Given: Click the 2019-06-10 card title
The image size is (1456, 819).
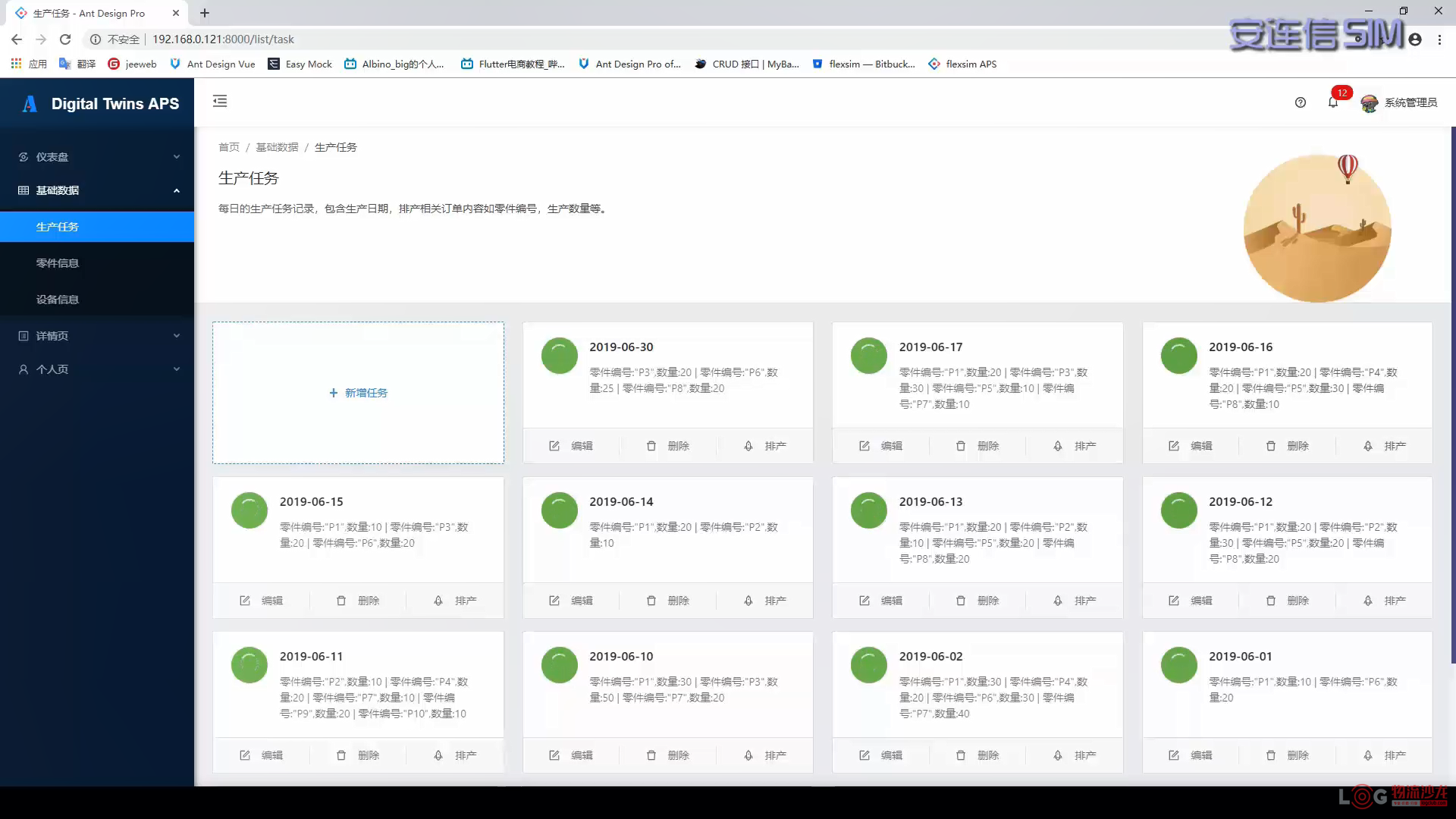Looking at the screenshot, I should click(621, 656).
